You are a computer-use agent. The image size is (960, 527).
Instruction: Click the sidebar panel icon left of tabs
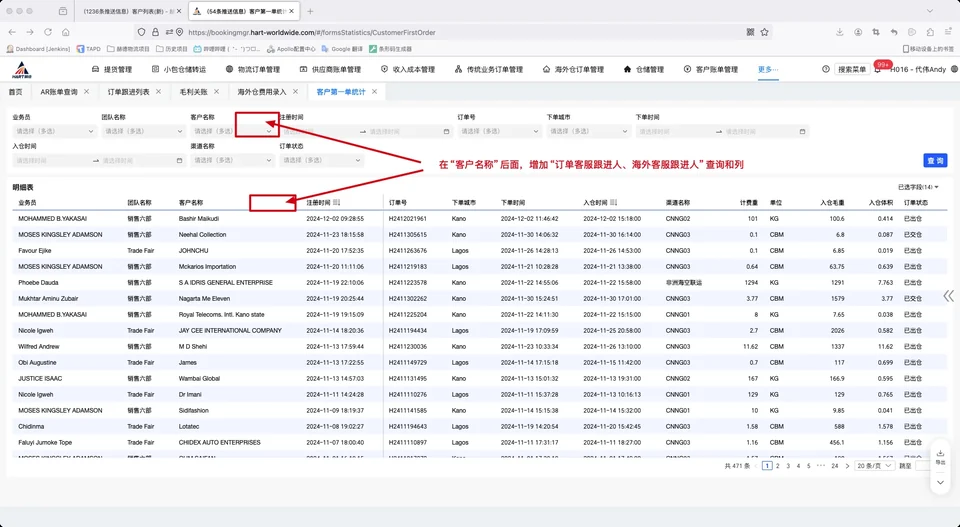(62, 11)
